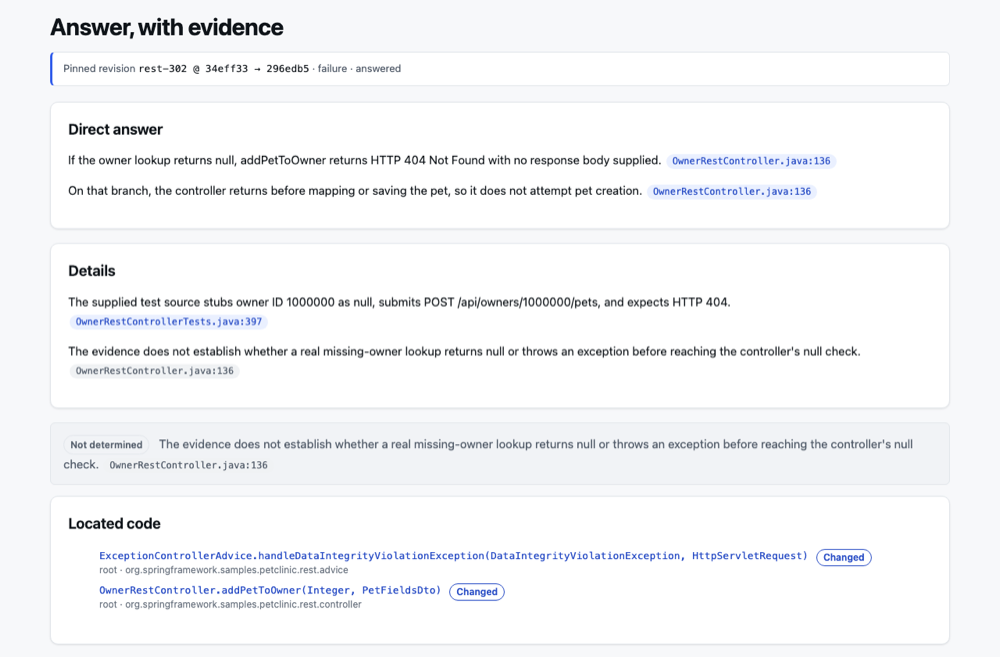Click the Details heading
Viewport: 1000px width, 657px height.
click(92, 271)
